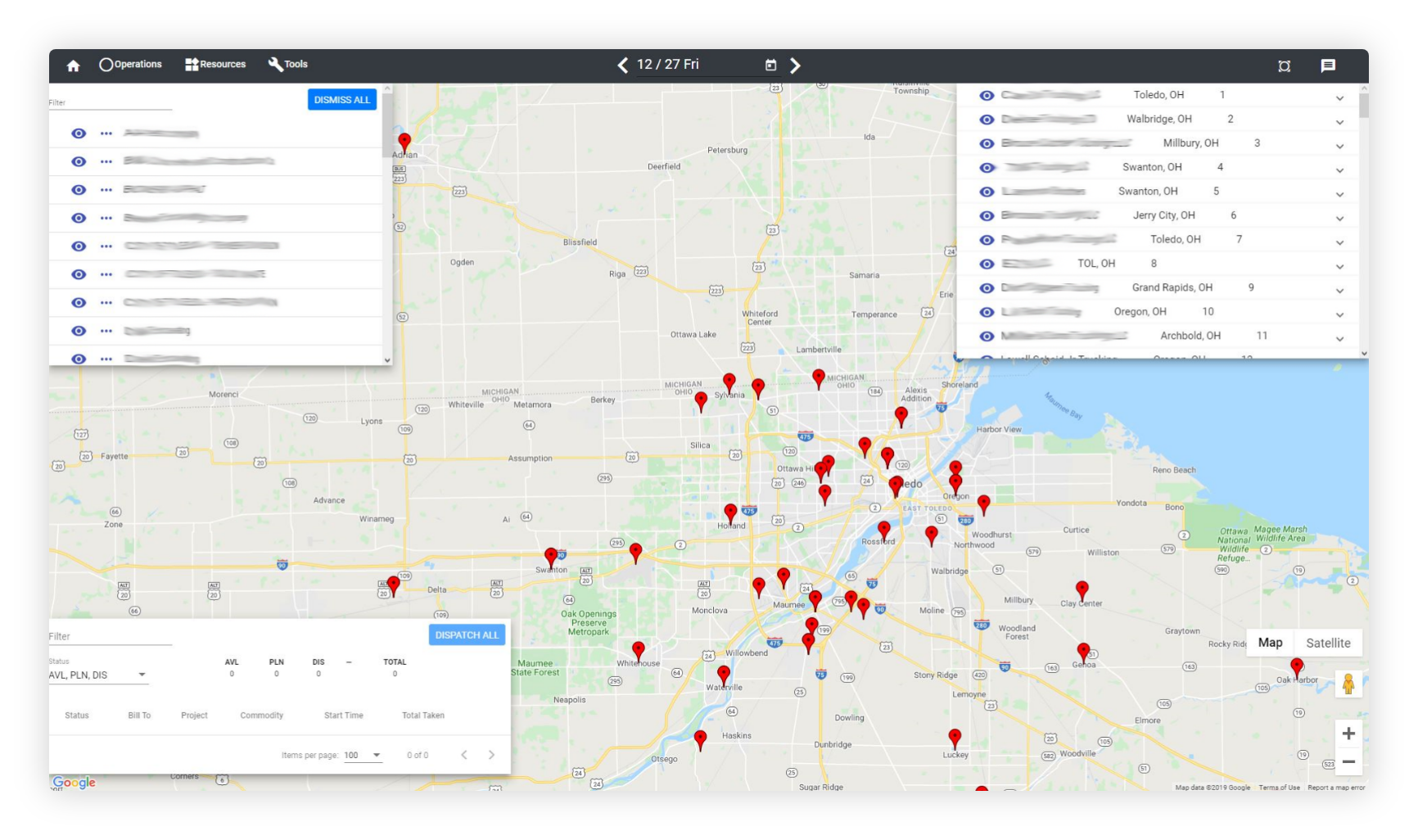This screenshot has width=1418, height=840.
Task: Open more options for first left-panel row
Action: point(106,133)
